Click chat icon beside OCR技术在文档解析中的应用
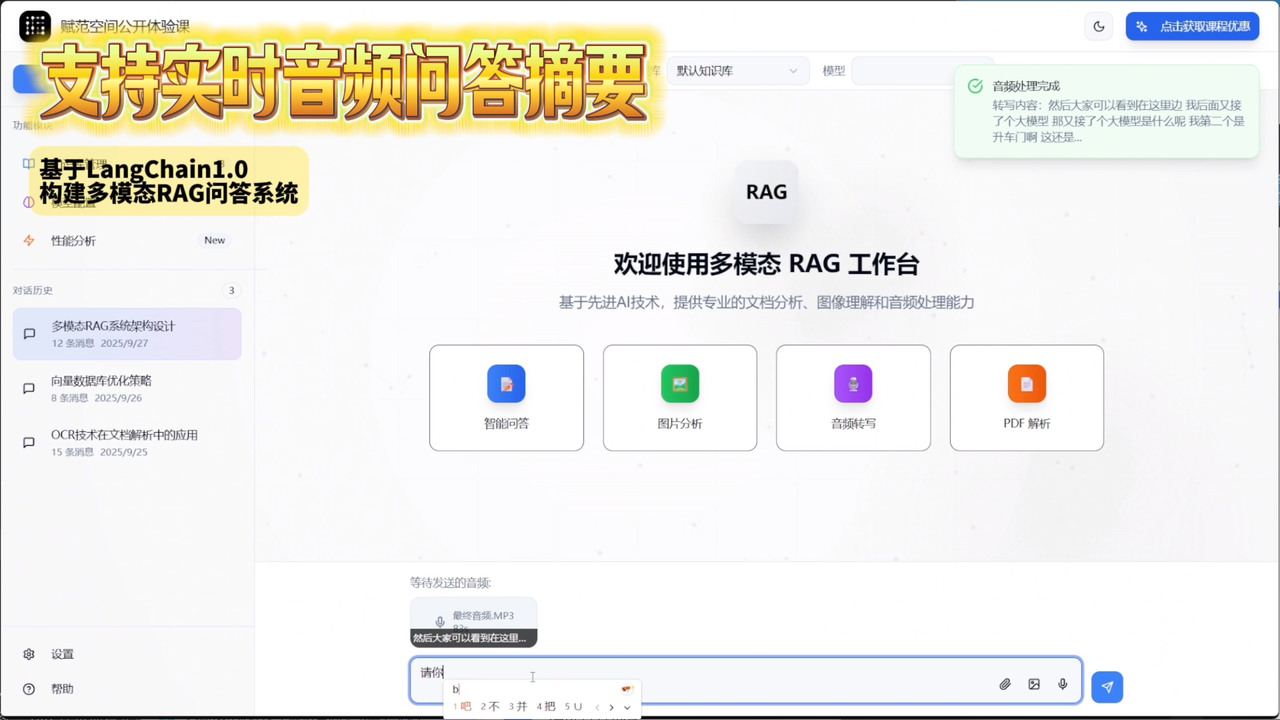This screenshot has height=720, width=1280. (x=29, y=443)
